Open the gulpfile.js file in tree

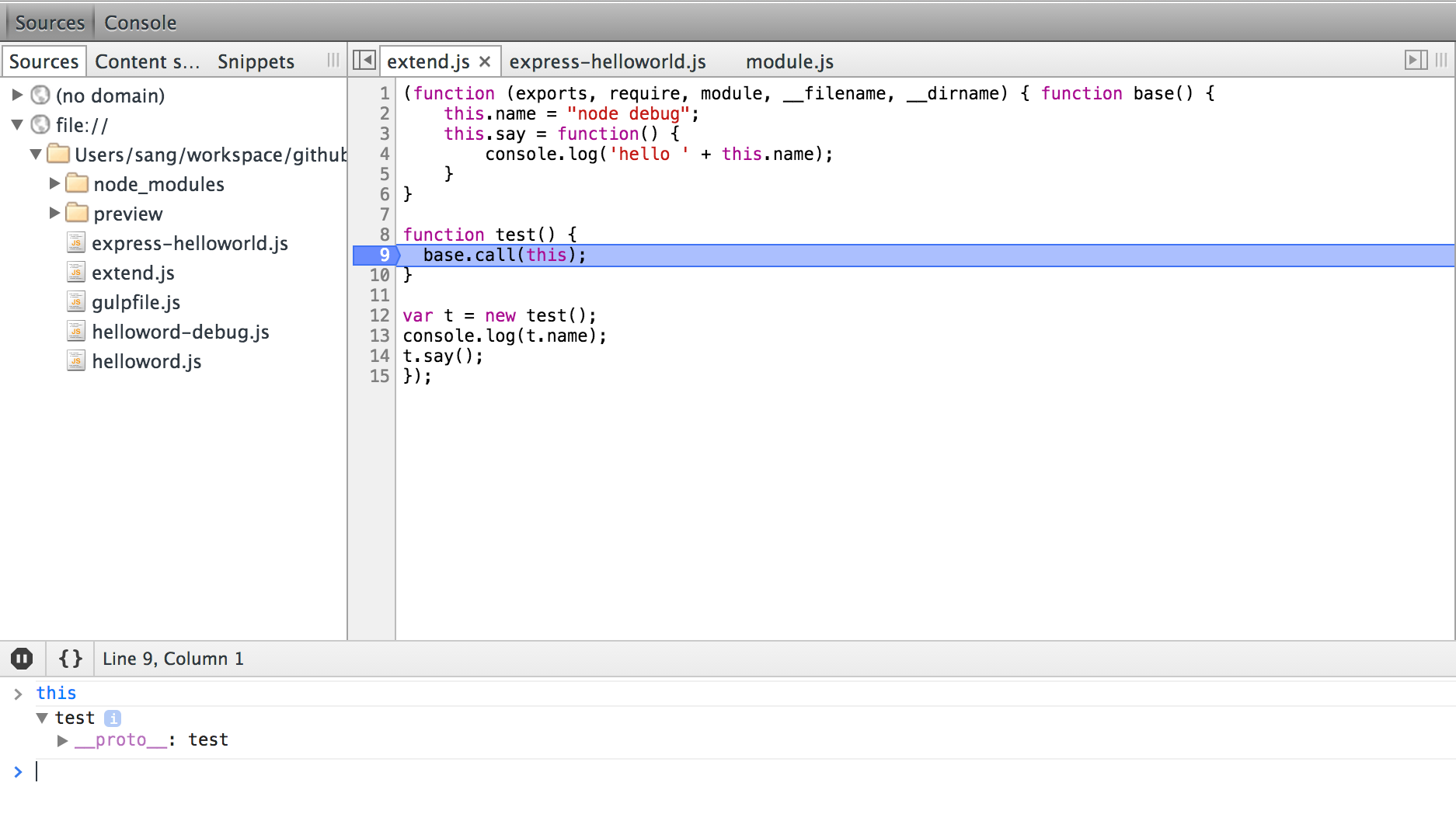click(x=136, y=303)
